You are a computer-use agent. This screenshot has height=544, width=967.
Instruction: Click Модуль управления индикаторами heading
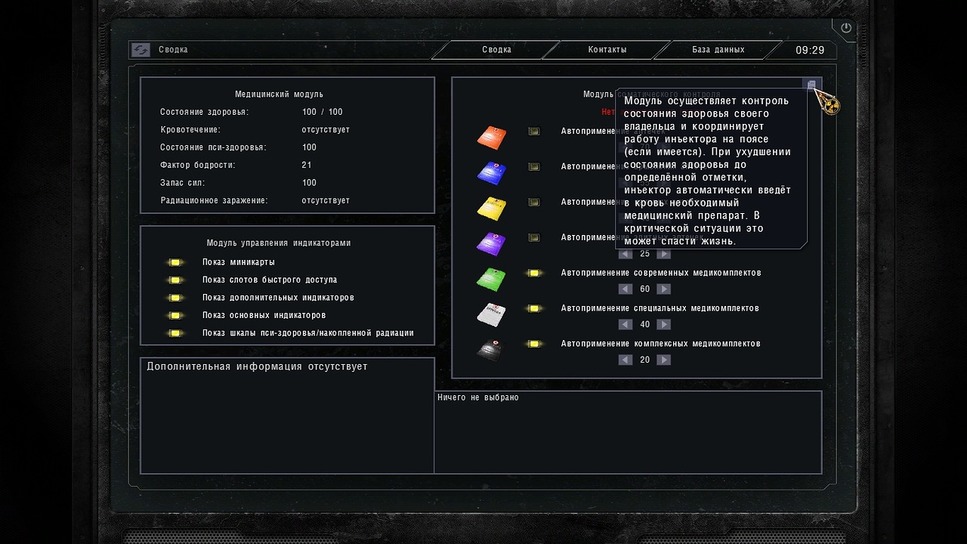[279, 243]
